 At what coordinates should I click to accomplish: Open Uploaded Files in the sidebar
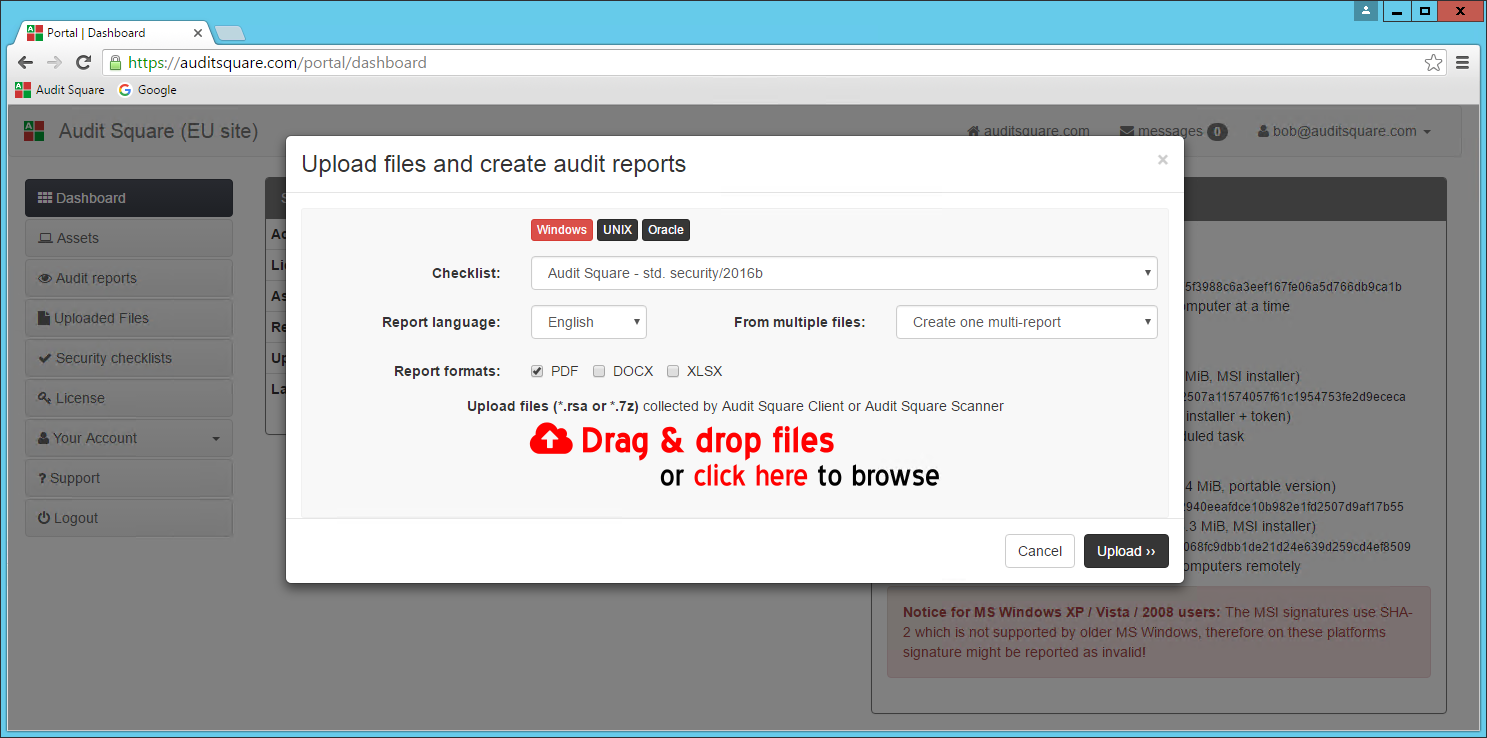[x=129, y=318]
